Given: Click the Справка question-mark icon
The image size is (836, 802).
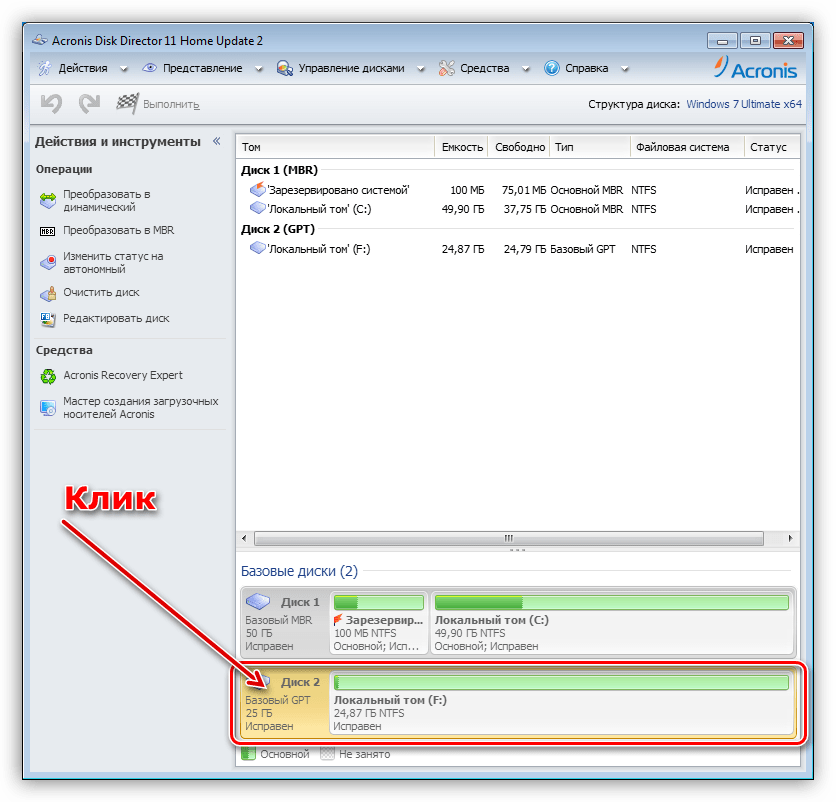Looking at the screenshot, I should [x=552, y=68].
